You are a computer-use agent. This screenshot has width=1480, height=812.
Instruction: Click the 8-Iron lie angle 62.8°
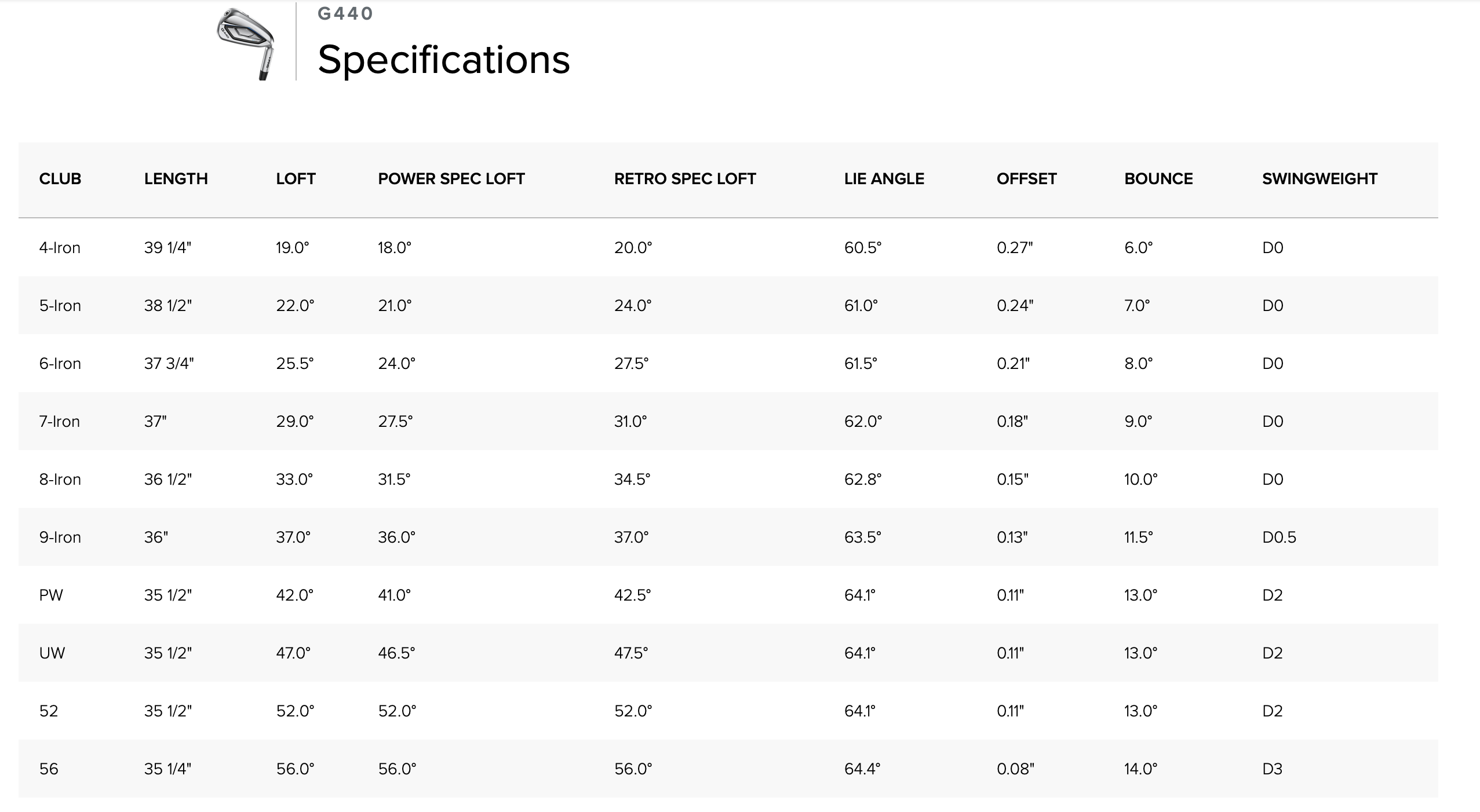coord(862,480)
